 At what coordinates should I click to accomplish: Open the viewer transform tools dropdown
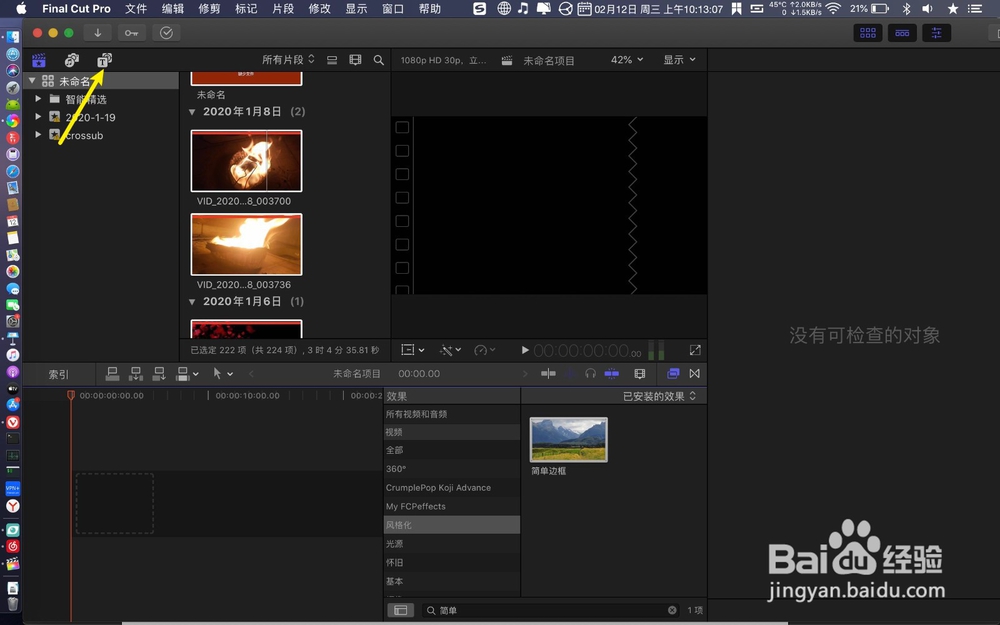point(412,349)
